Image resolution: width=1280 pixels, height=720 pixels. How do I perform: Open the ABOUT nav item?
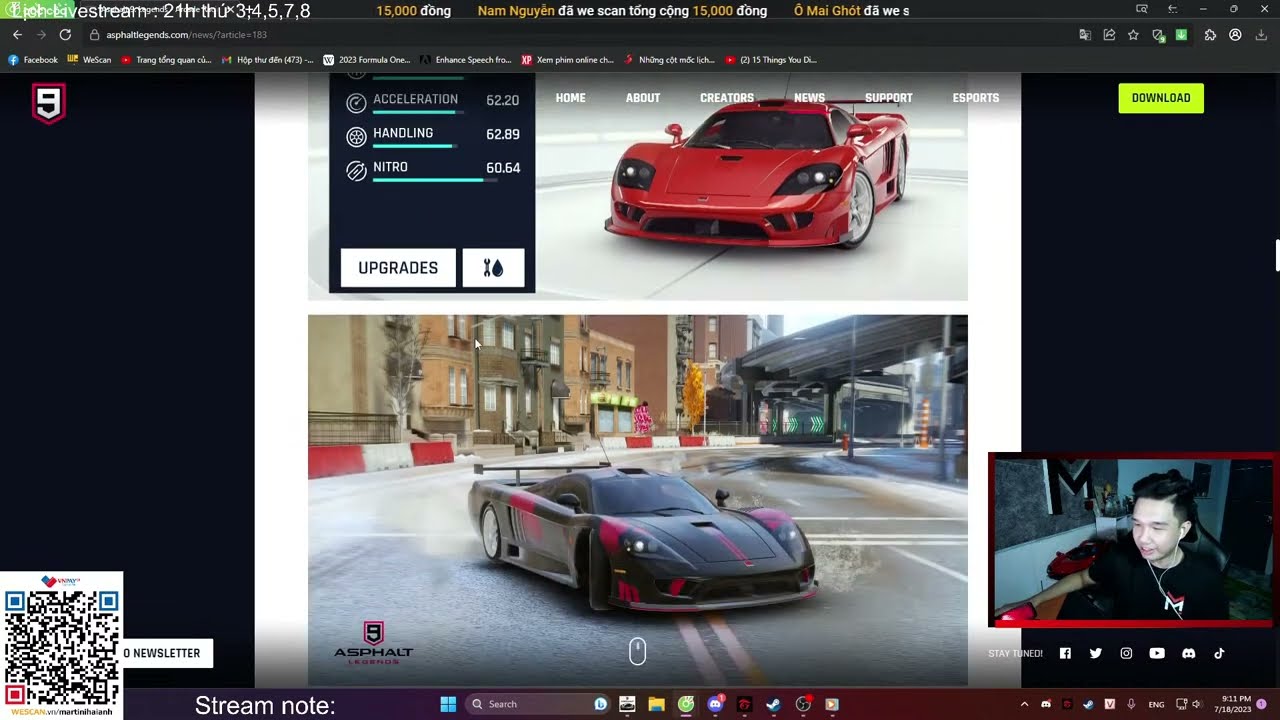pos(643,98)
